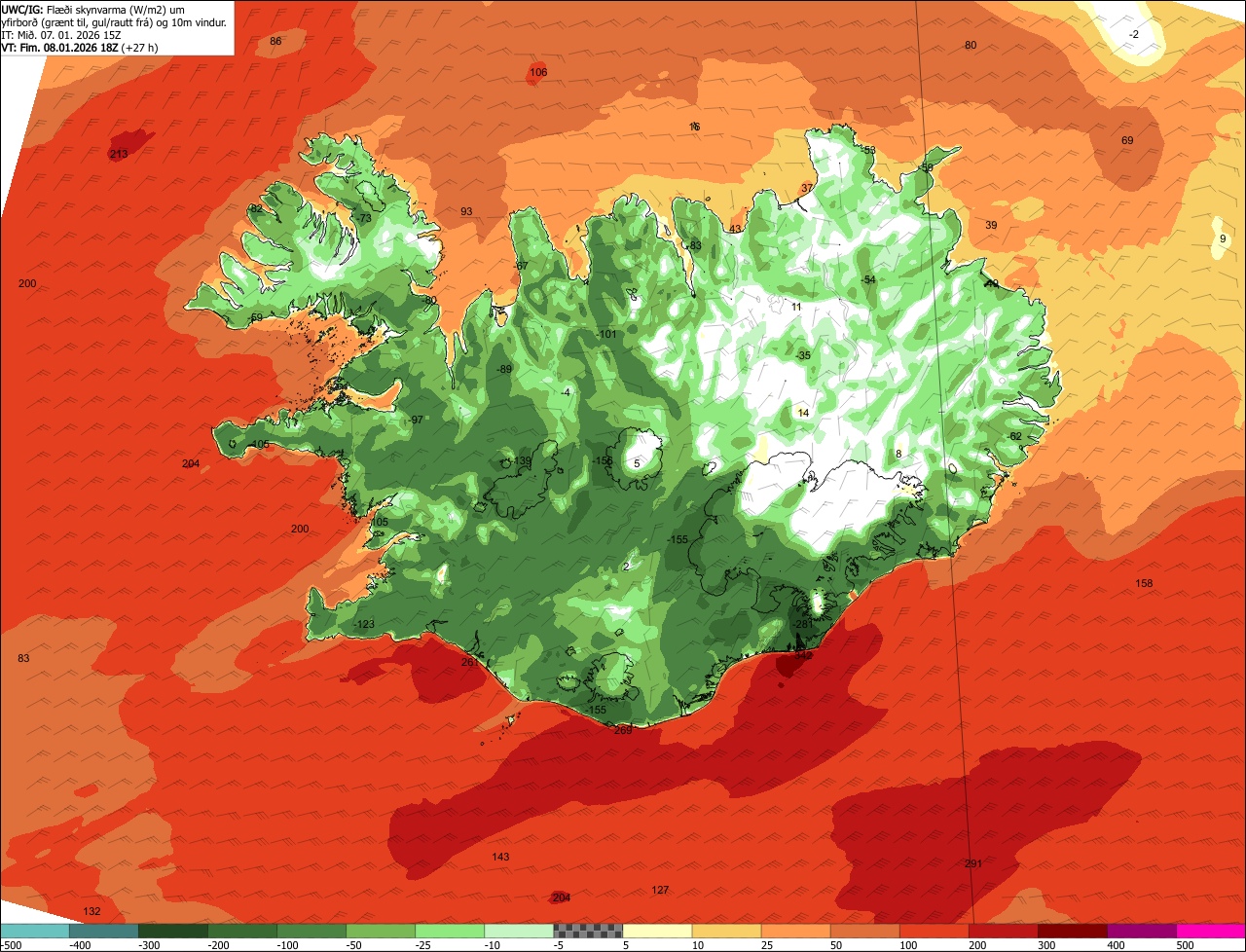Click the map value 86

(x=275, y=41)
